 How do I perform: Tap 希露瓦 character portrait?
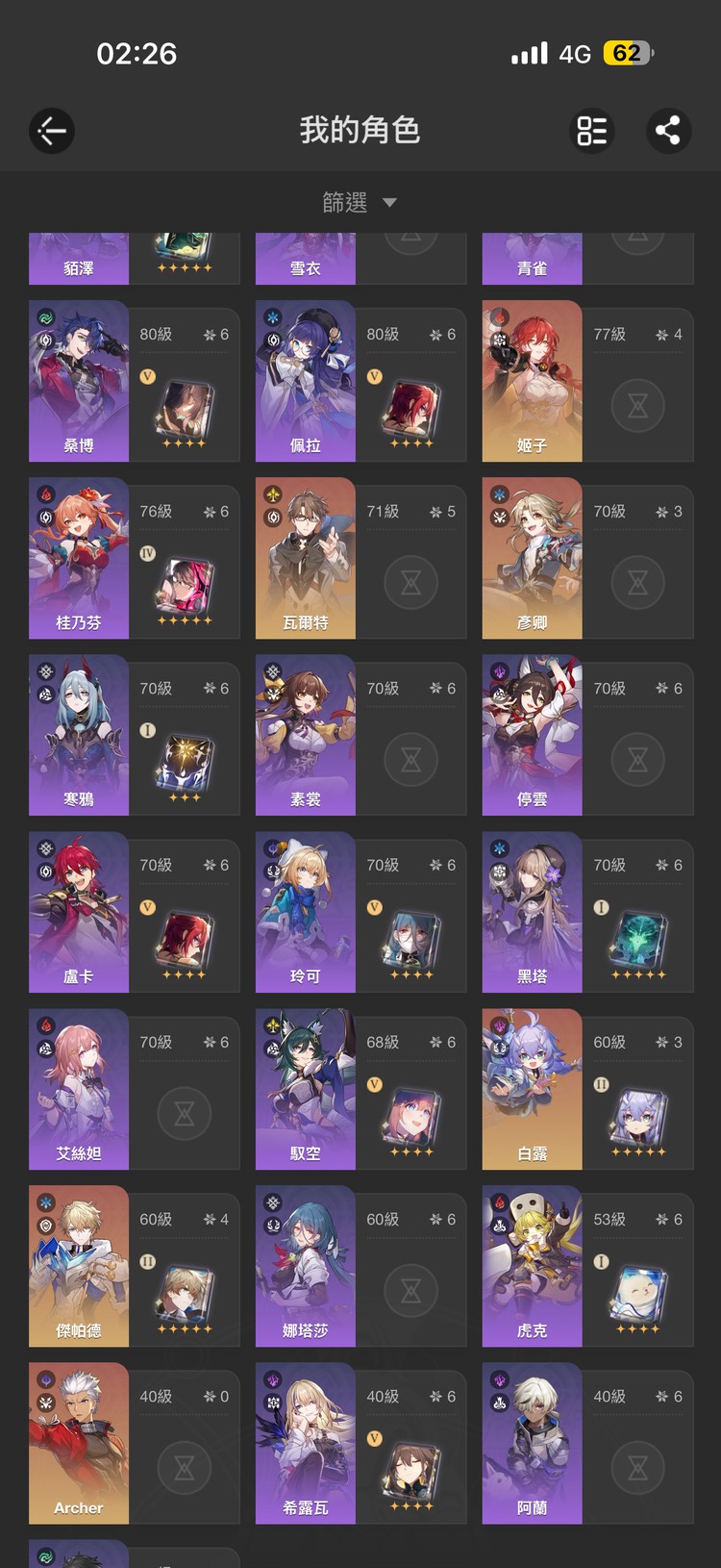306,1443
